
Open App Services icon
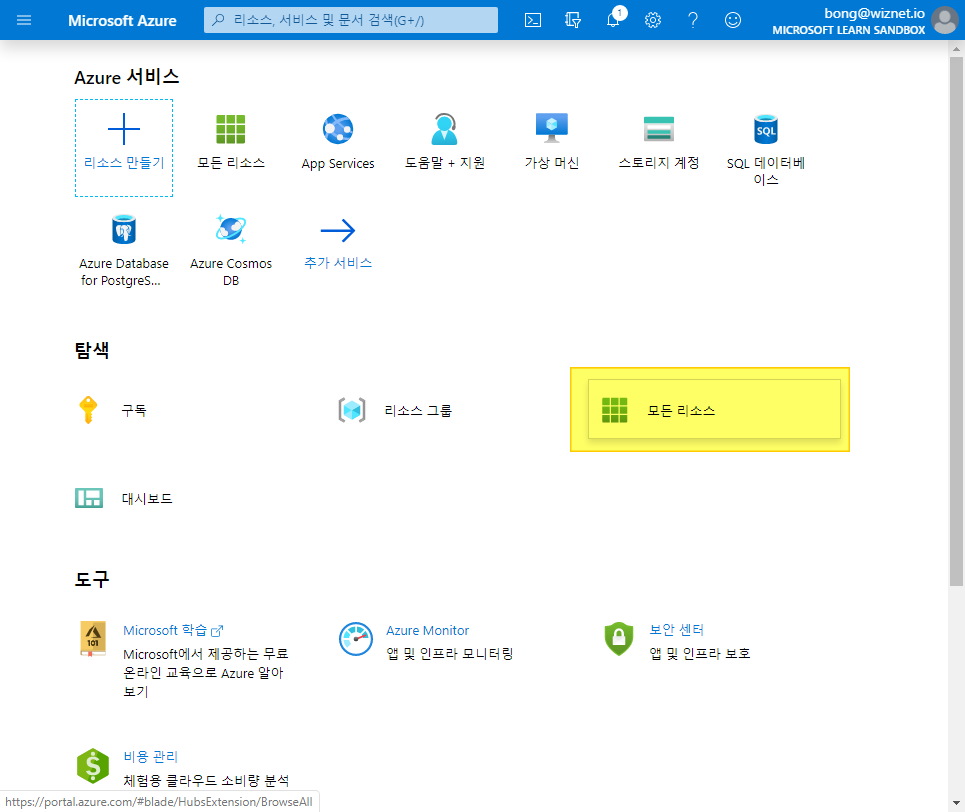pyautogui.click(x=338, y=129)
